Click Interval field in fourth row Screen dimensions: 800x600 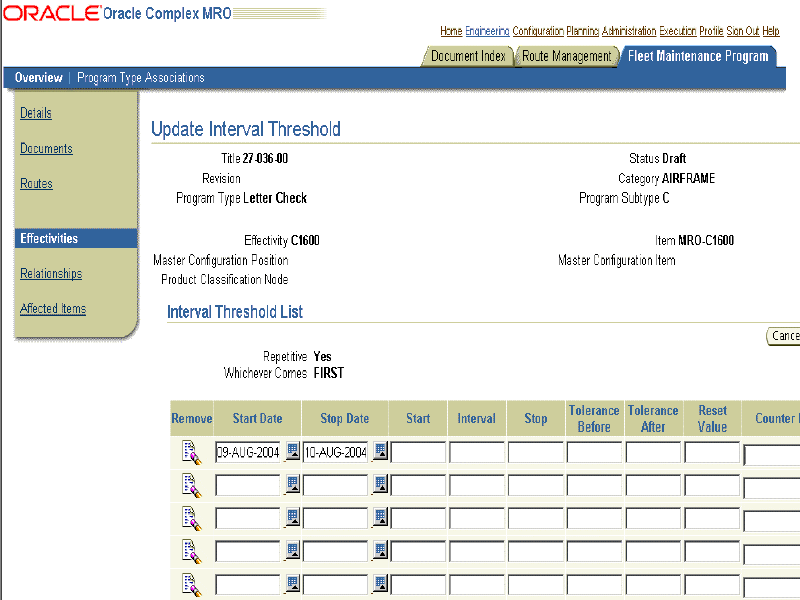coord(477,552)
